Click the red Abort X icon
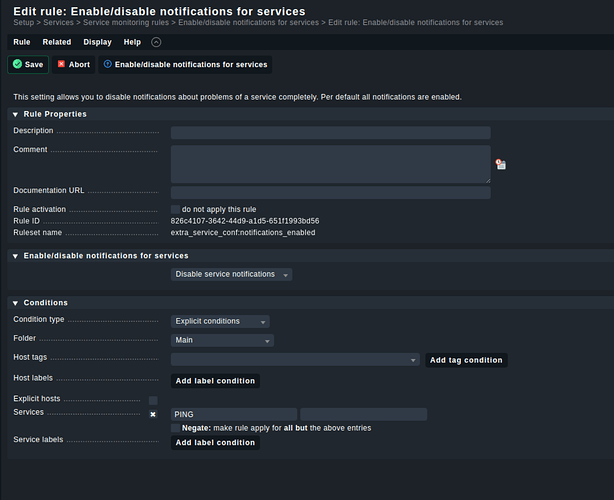The image size is (614, 500). point(62,64)
